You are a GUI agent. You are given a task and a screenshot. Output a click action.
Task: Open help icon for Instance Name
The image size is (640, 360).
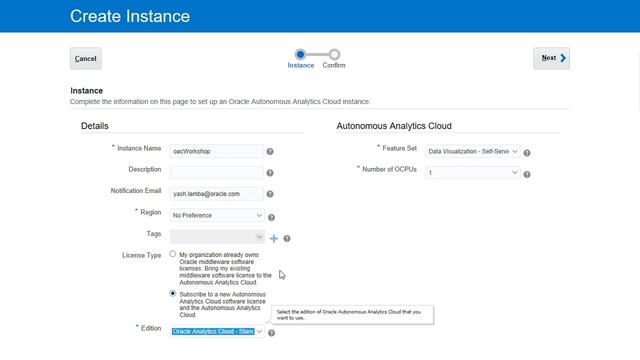[270, 151]
